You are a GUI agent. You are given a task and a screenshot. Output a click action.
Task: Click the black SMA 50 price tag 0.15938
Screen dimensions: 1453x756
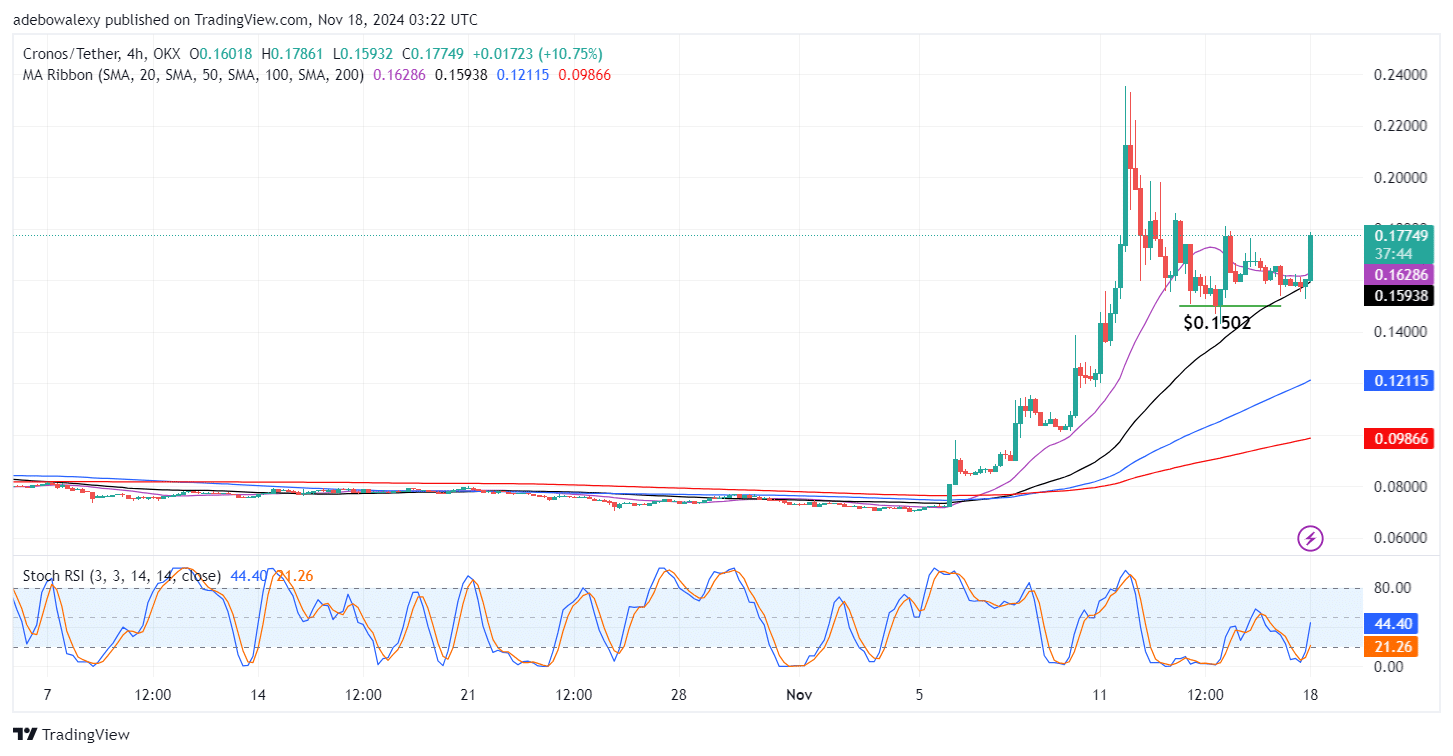(x=1401, y=295)
